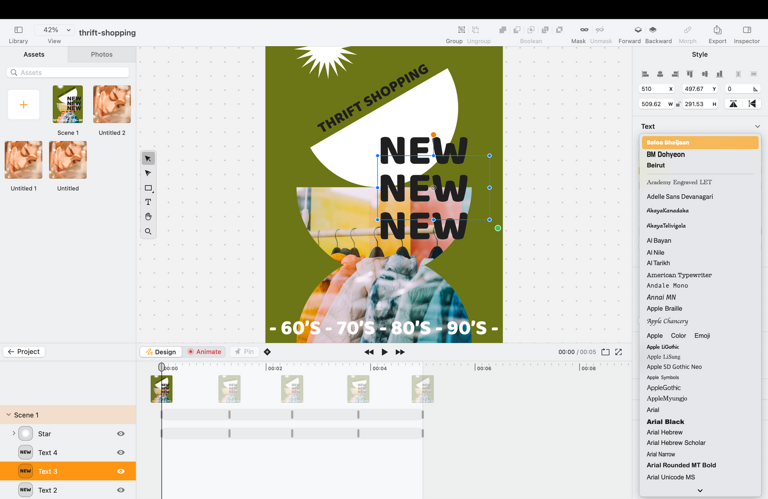Click the Pin button

(244, 352)
